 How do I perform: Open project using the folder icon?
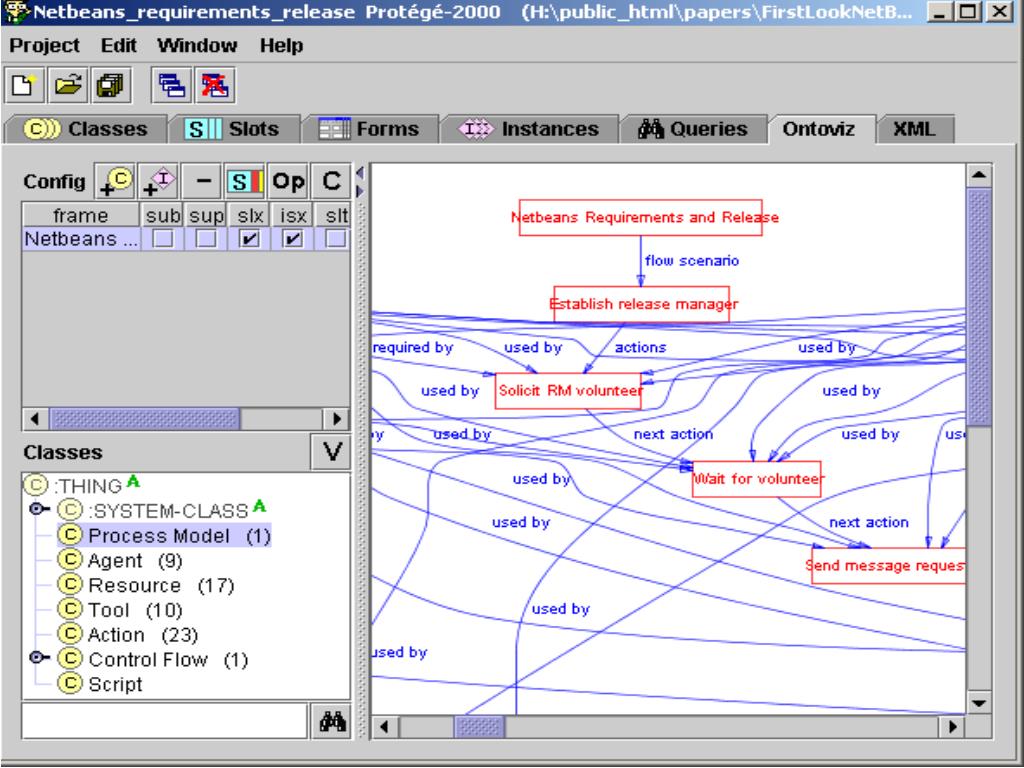click(68, 86)
